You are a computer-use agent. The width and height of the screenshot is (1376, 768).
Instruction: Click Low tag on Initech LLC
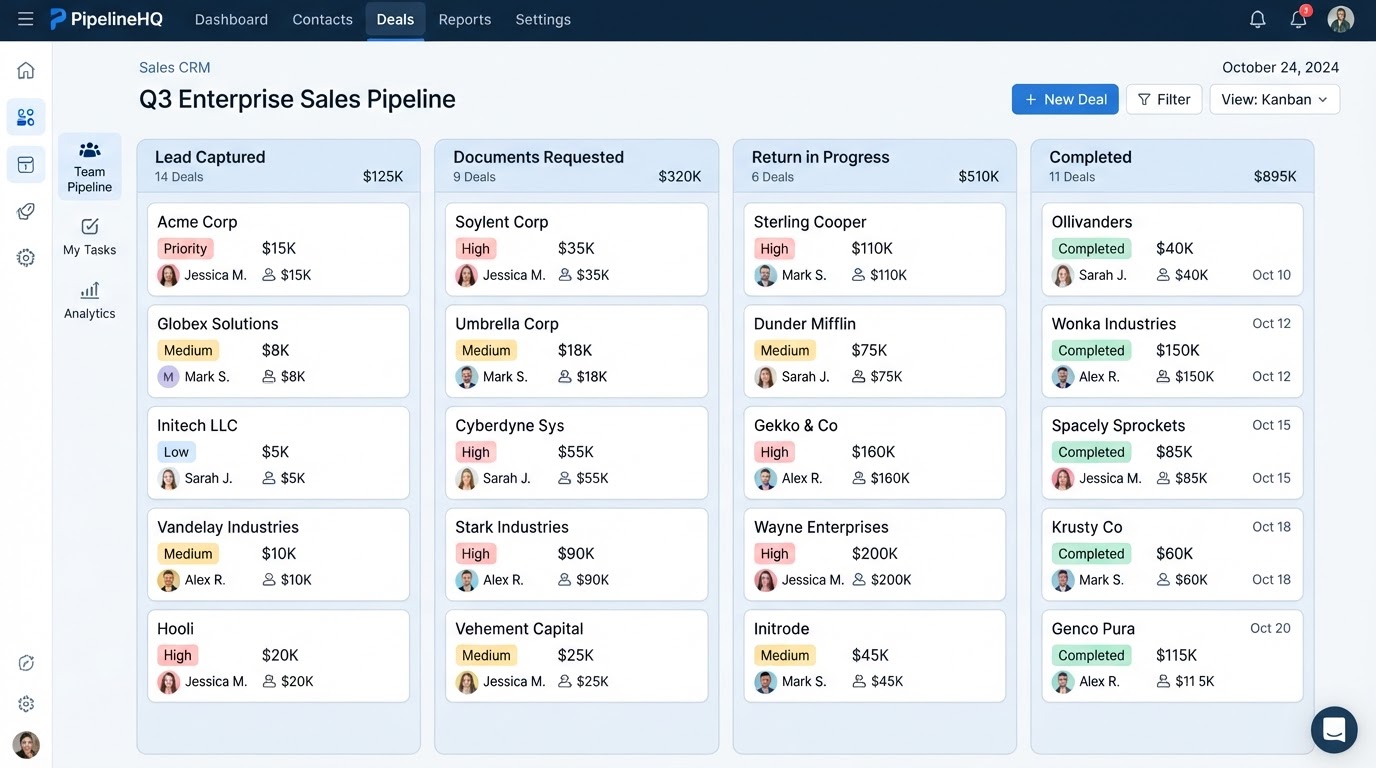(176, 452)
